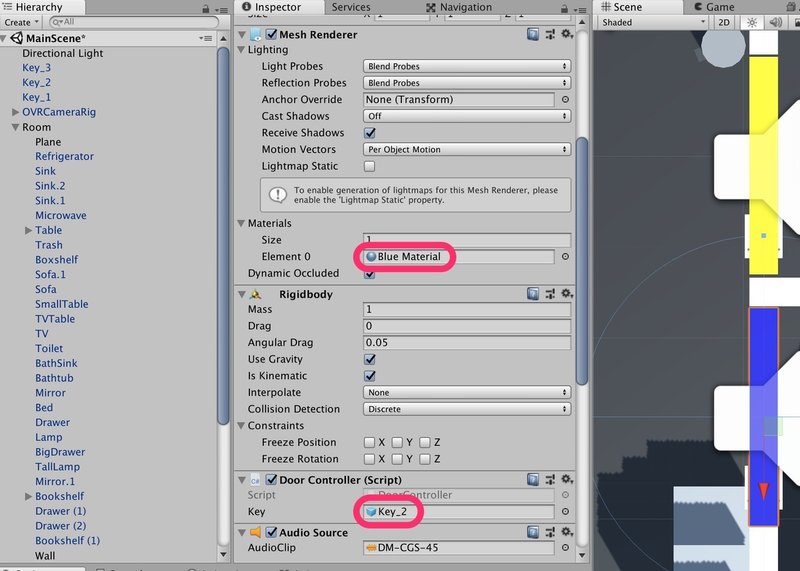Toggle 2D scene view button
This screenshot has width=800, height=571.
724,22
